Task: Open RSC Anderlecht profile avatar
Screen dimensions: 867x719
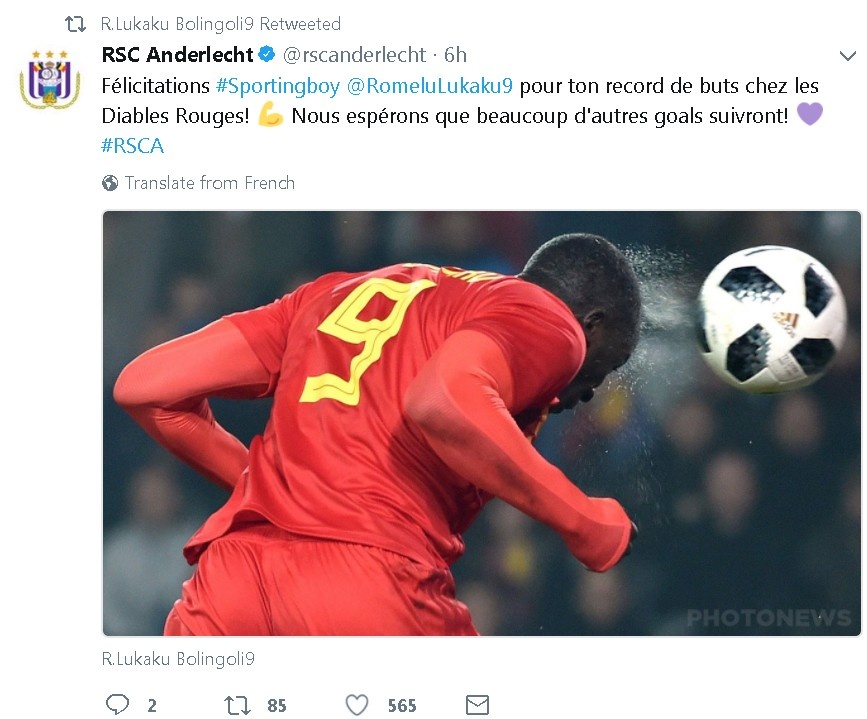Action: (x=50, y=79)
